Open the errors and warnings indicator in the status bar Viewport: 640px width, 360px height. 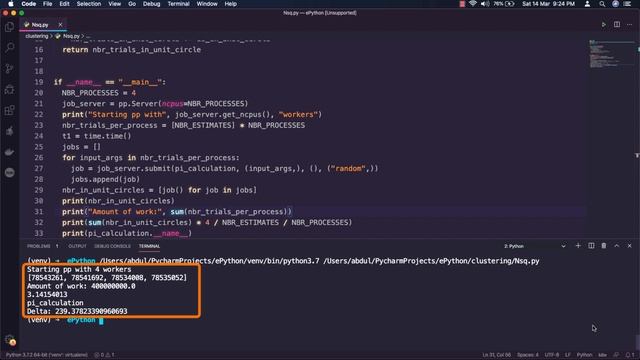tap(104, 355)
